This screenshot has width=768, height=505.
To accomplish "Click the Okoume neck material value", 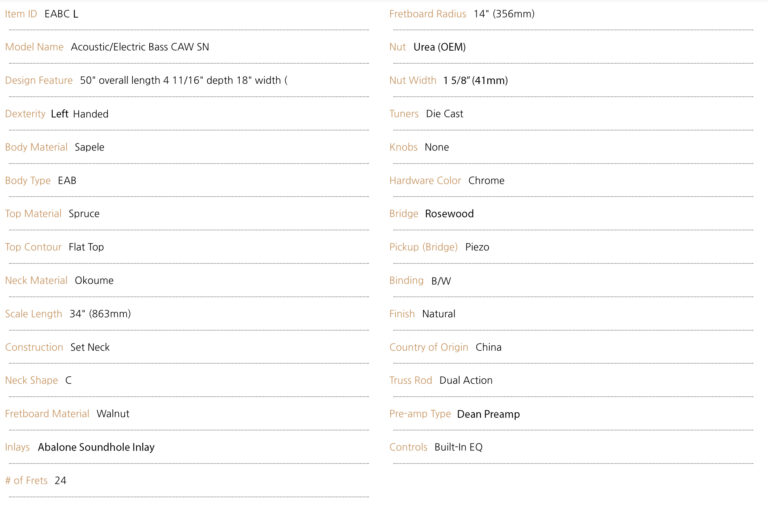I will tap(94, 281).
